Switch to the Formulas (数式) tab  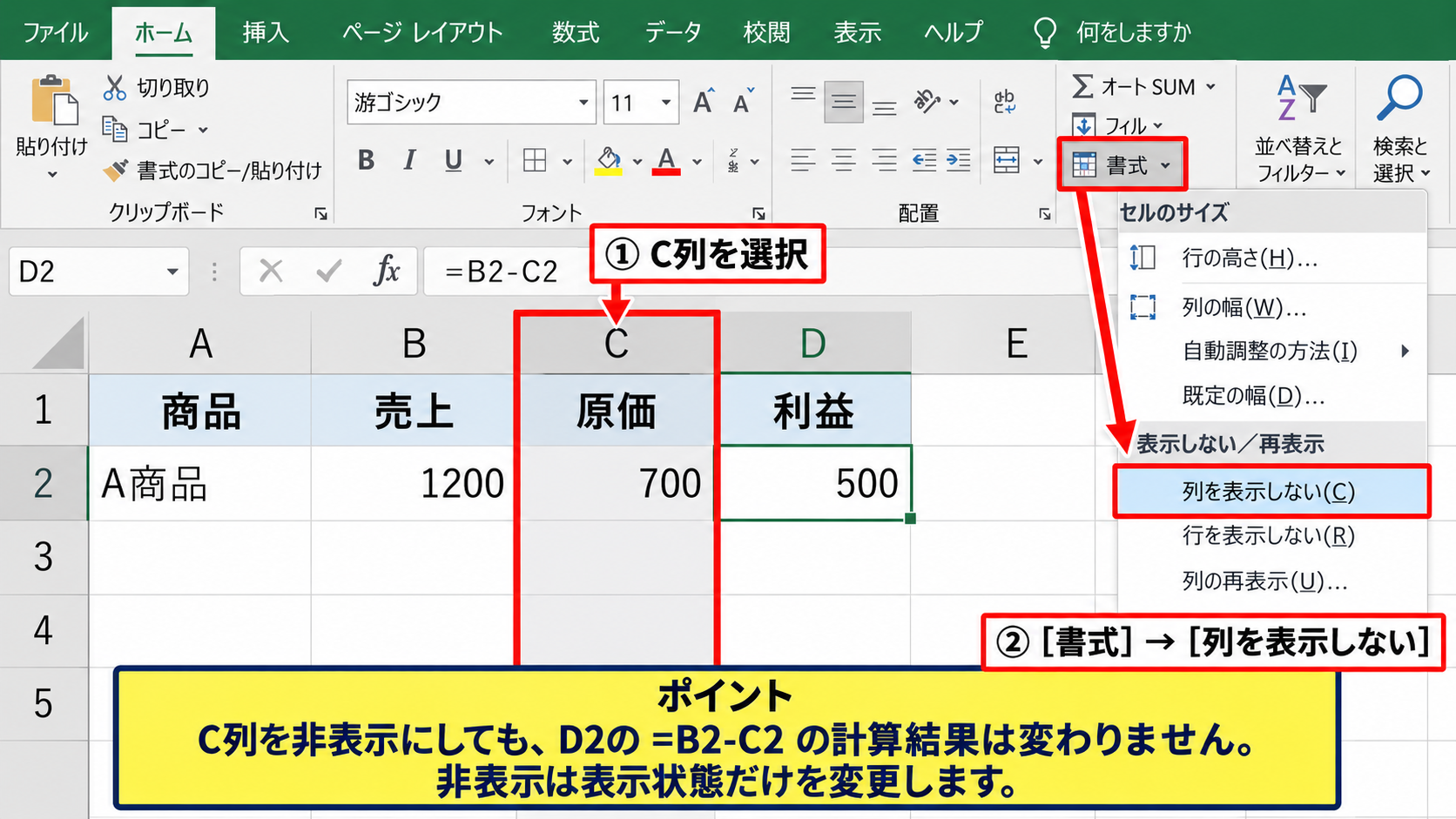[x=576, y=32]
